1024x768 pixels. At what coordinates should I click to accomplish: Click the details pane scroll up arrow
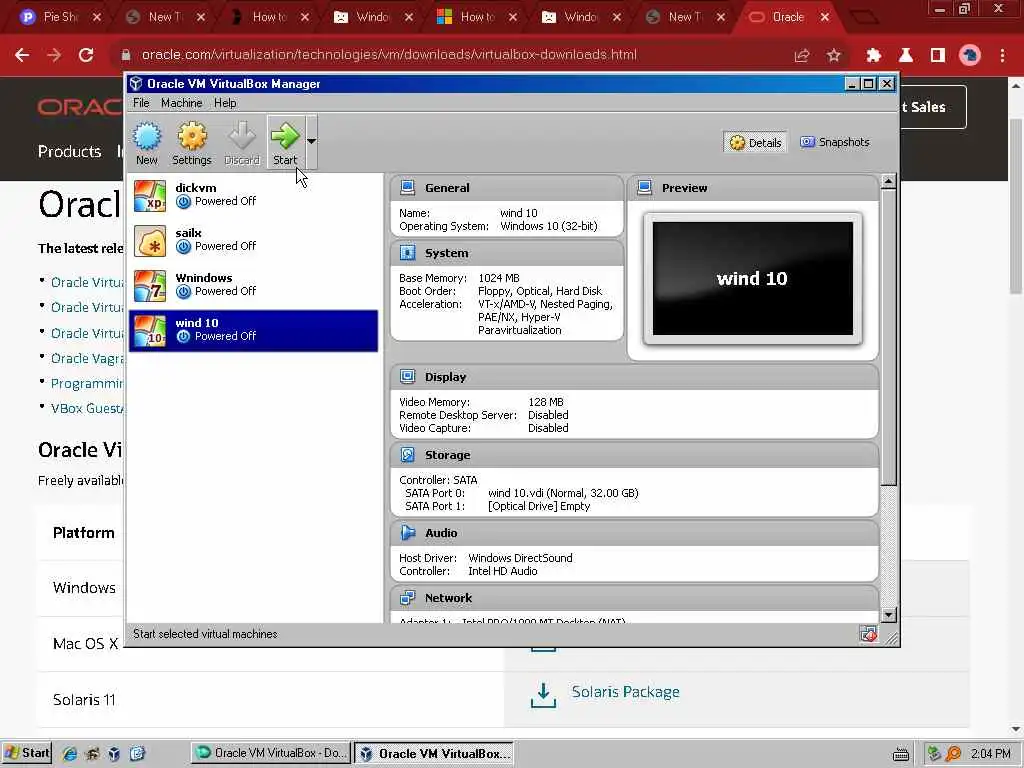click(x=888, y=182)
